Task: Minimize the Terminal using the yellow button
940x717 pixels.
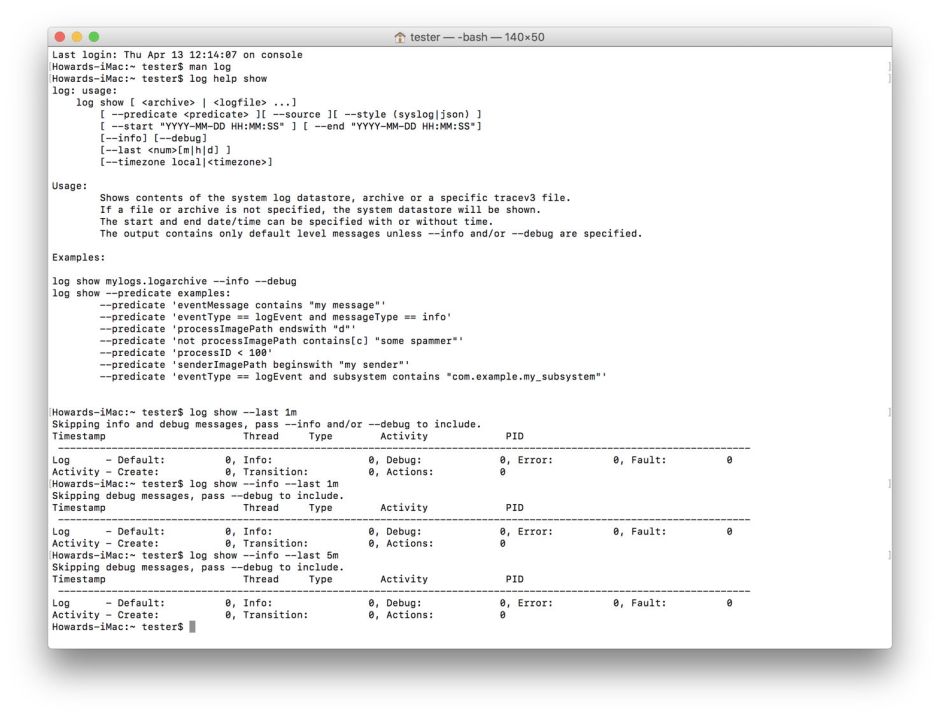Action: [76, 37]
